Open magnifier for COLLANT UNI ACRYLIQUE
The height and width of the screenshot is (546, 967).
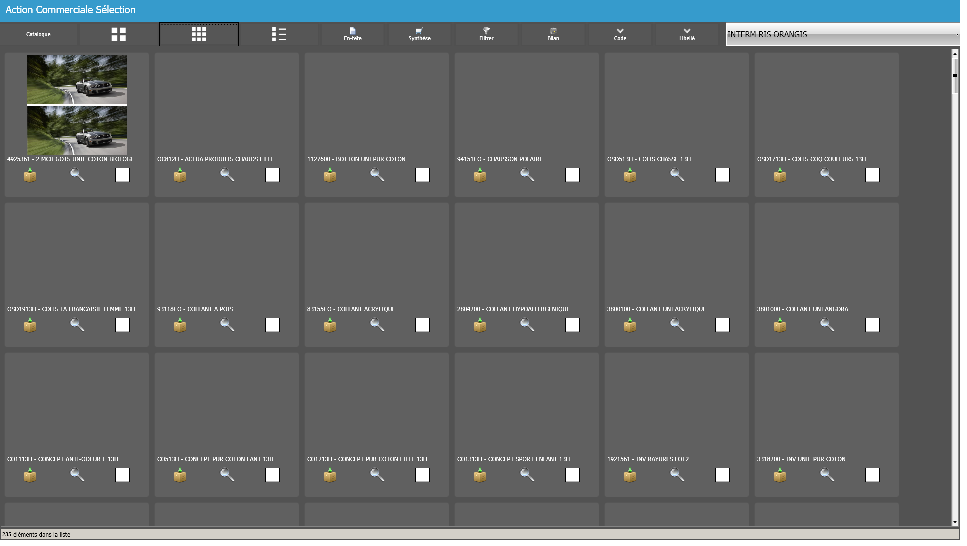point(677,325)
